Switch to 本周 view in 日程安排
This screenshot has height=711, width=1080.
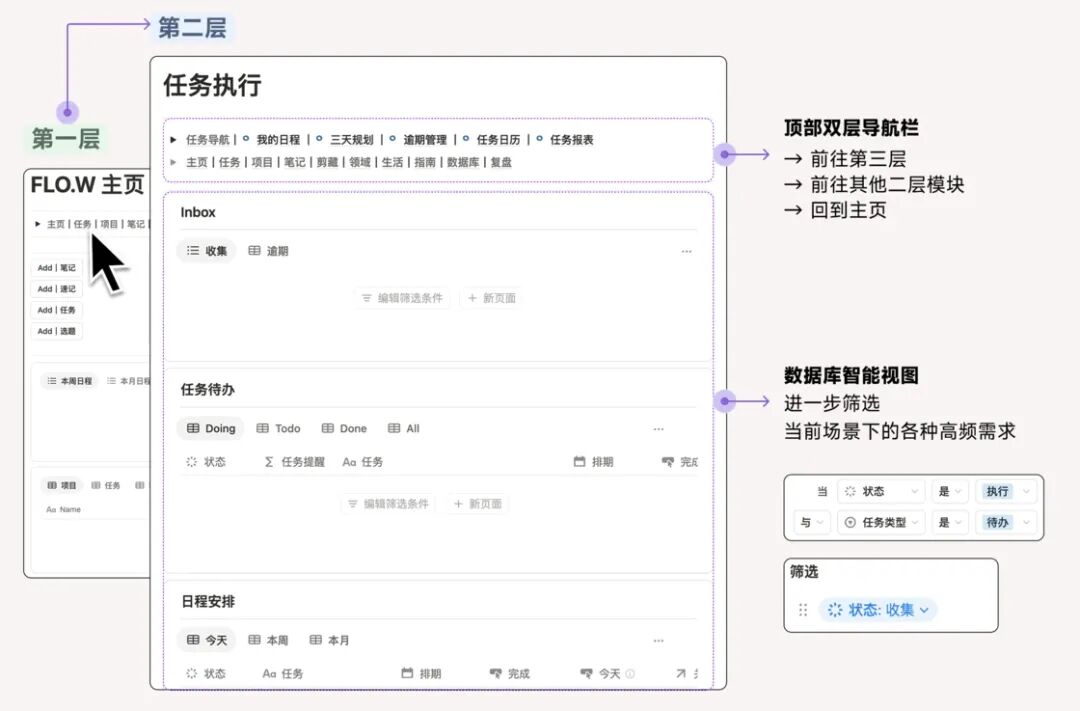[x=269, y=640]
